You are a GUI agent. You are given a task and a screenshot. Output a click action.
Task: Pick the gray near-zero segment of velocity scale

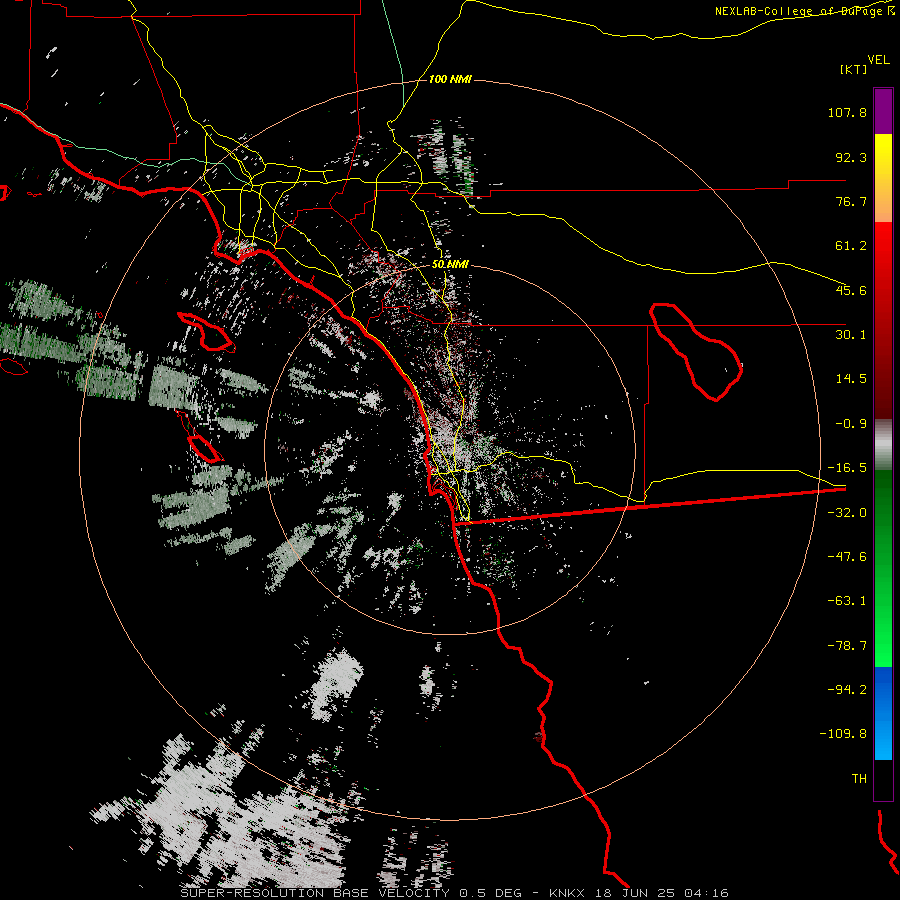[883, 445]
